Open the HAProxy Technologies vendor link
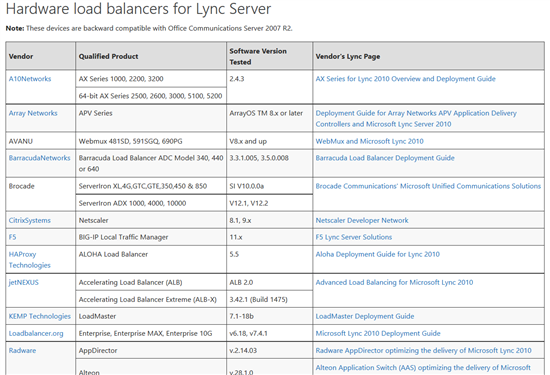The width and height of the screenshot is (550, 375). tap(30, 260)
